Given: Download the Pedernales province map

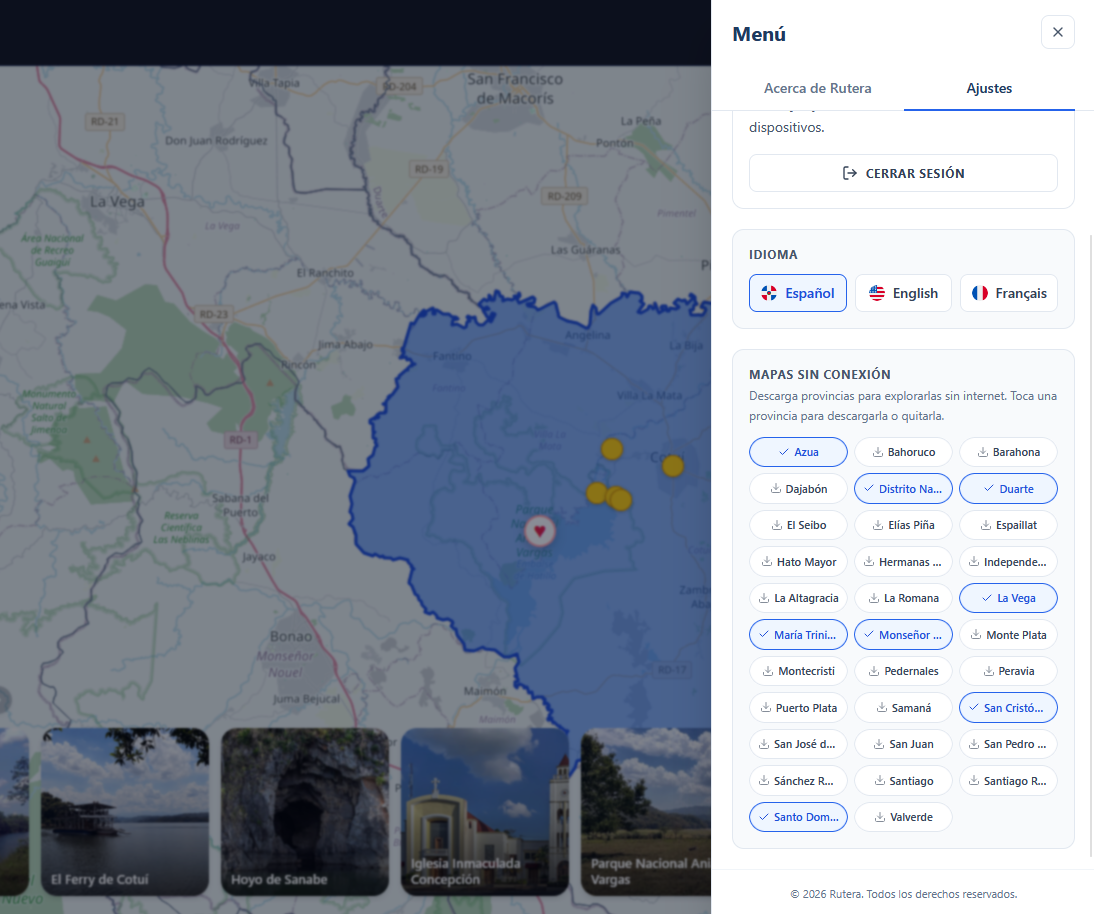Looking at the screenshot, I should [x=904, y=671].
